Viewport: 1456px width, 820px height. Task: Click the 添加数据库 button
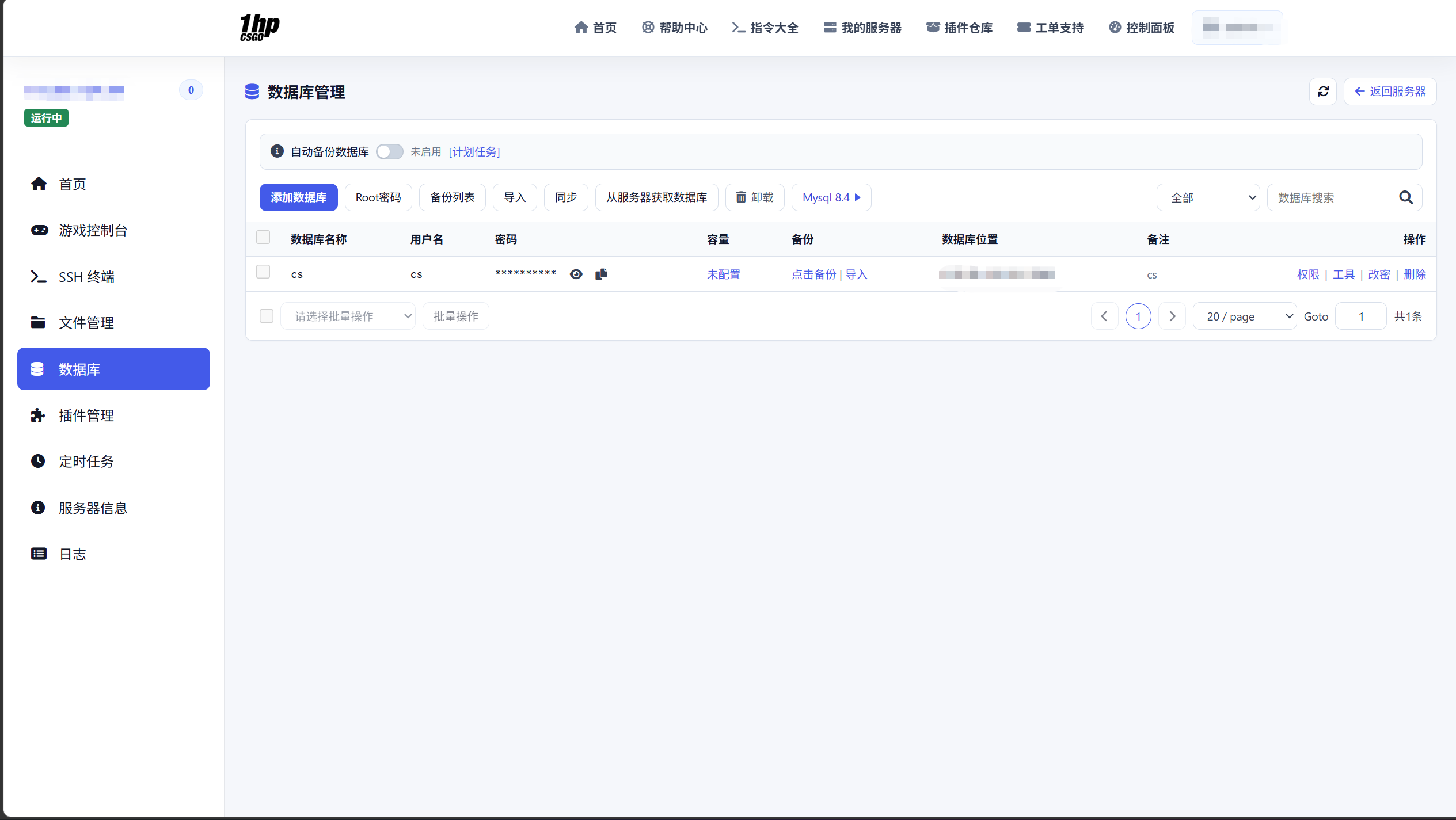(x=298, y=197)
